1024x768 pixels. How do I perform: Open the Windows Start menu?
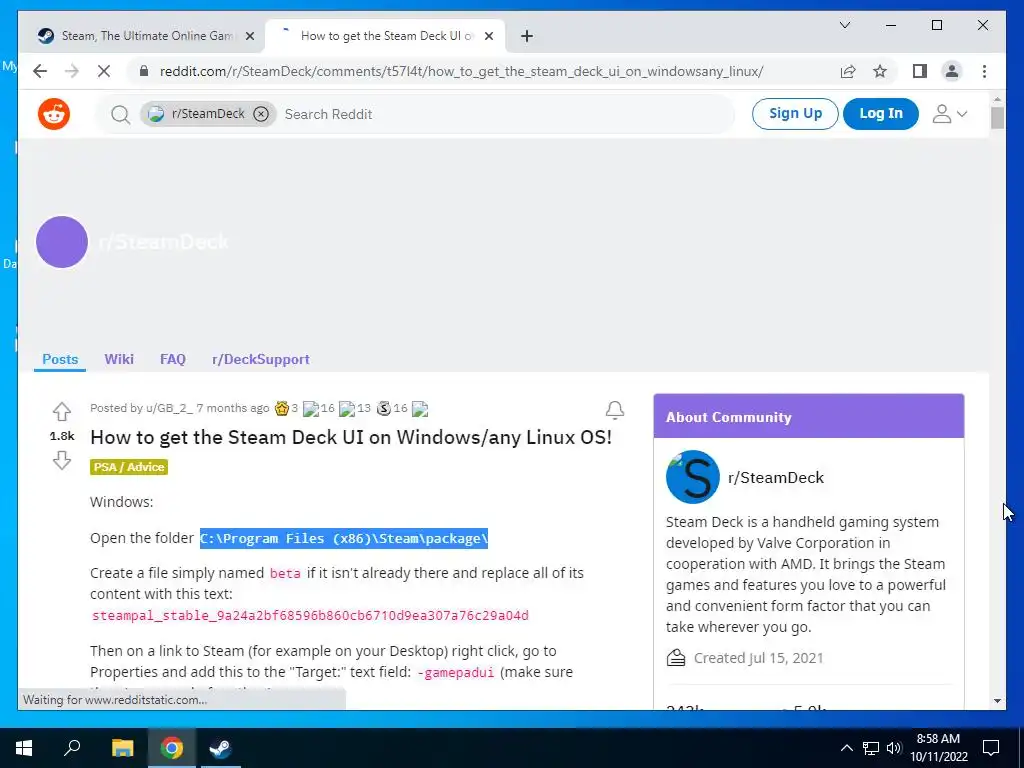(24, 748)
